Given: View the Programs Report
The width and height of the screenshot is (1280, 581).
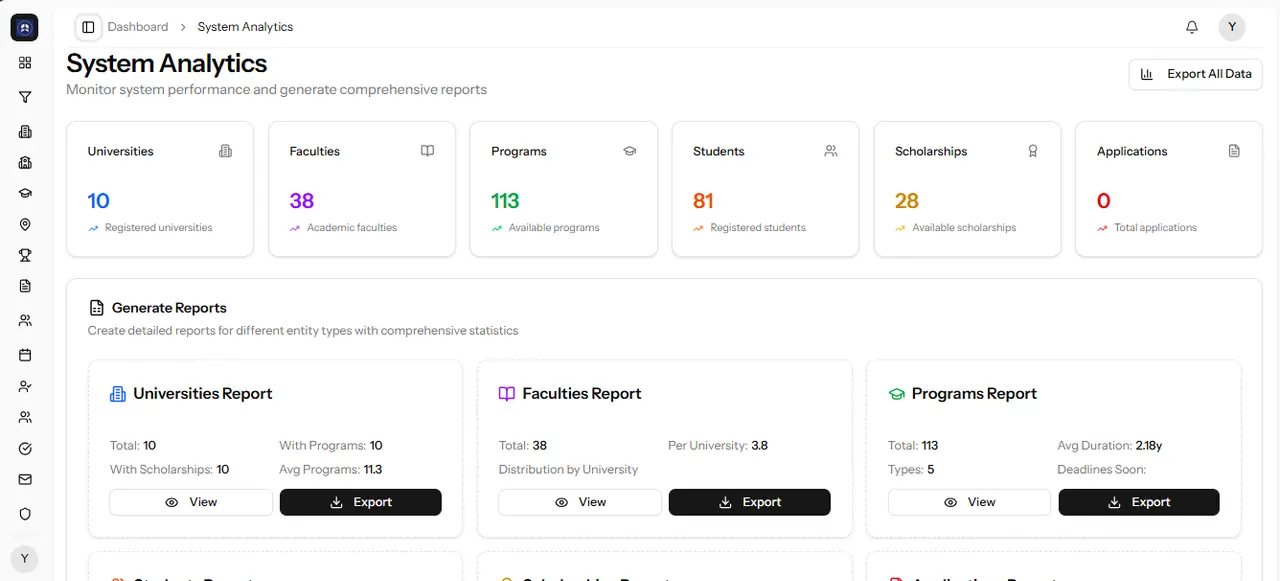Looking at the screenshot, I should click(x=969, y=502).
